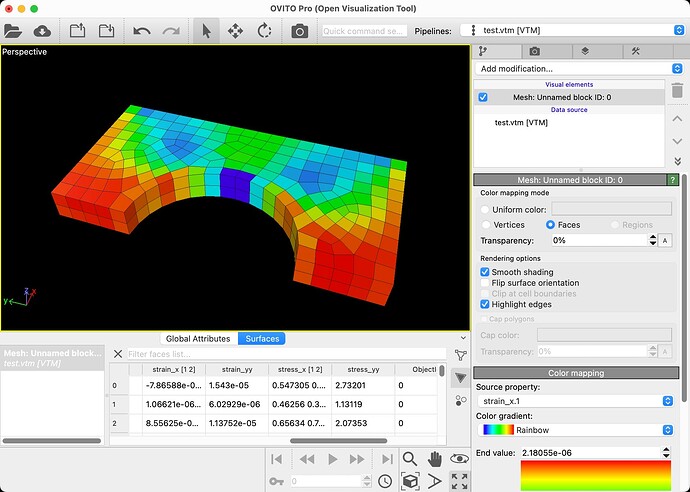690x492 pixels.
Task: Jump to the first animation frame
Action: tap(277, 459)
